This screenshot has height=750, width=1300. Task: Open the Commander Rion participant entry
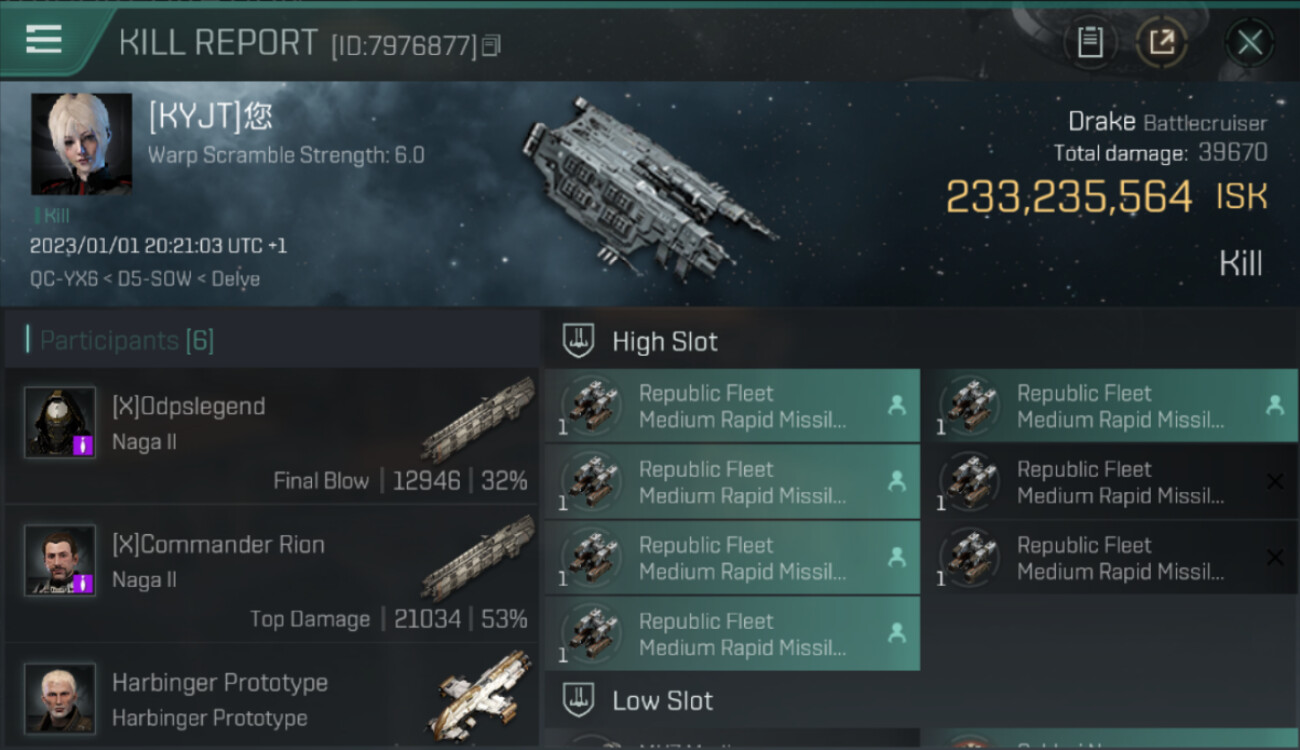coord(270,574)
